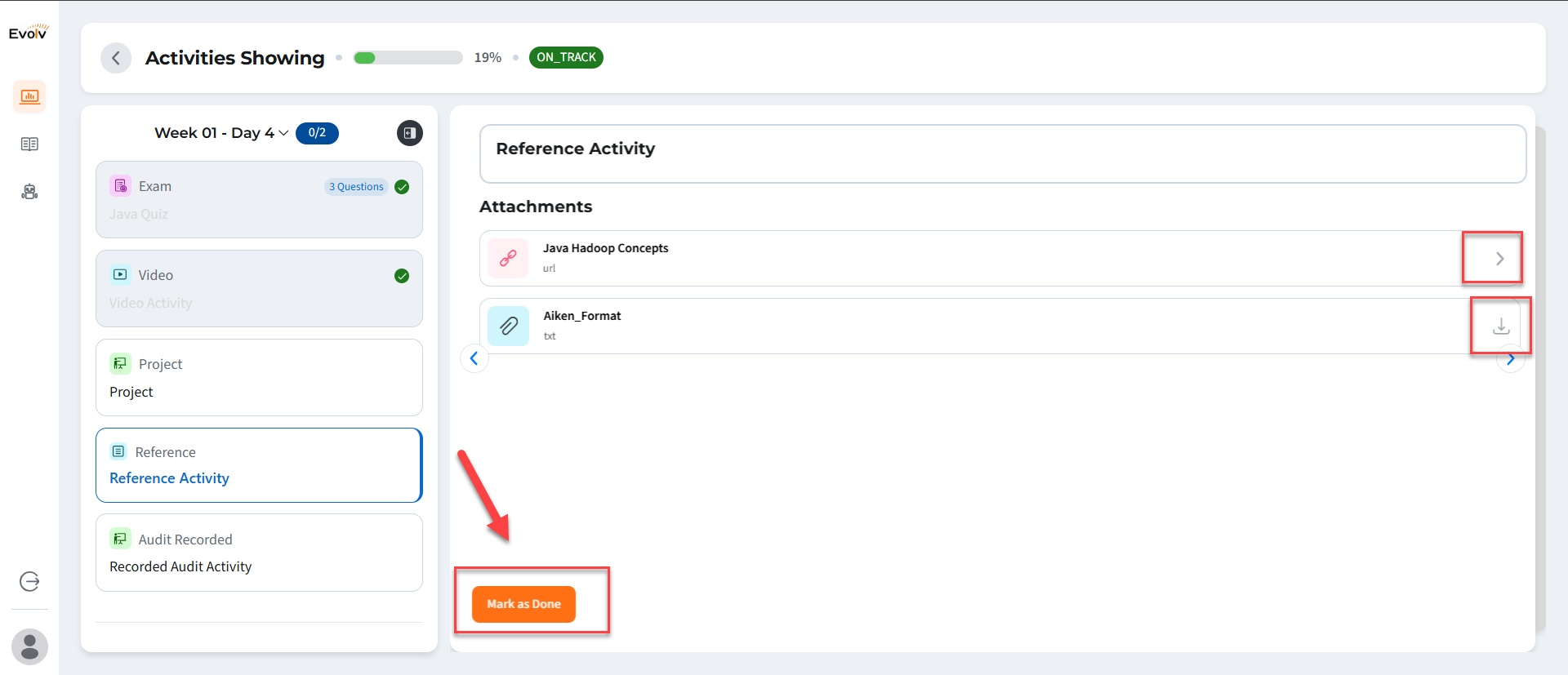This screenshot has width=1568, height=675.
Task: Open the robot assistant sidebar icon
Action: coord(29,192)
